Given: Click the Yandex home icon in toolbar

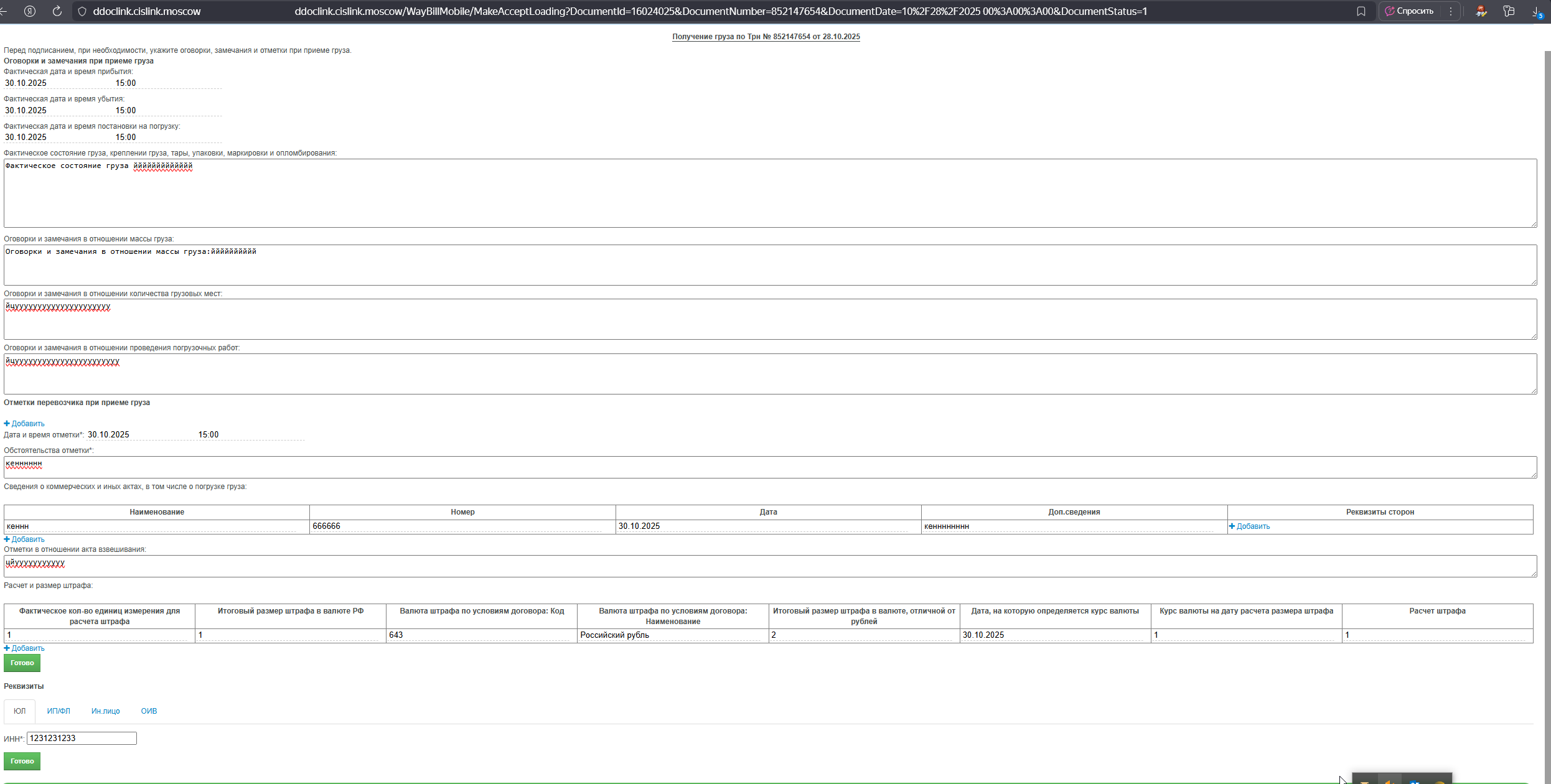Looking at the screenshot, I should point(30,11).
